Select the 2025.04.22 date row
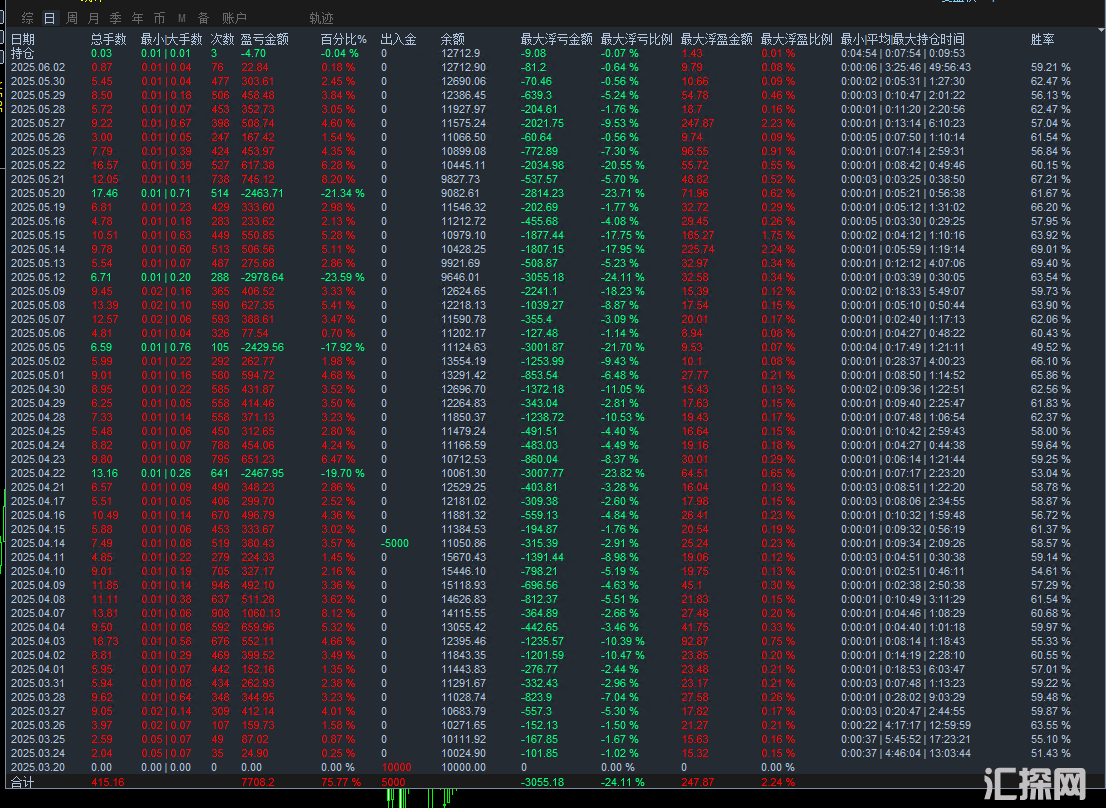This screenshot has height=808, width=1106. 554,473
